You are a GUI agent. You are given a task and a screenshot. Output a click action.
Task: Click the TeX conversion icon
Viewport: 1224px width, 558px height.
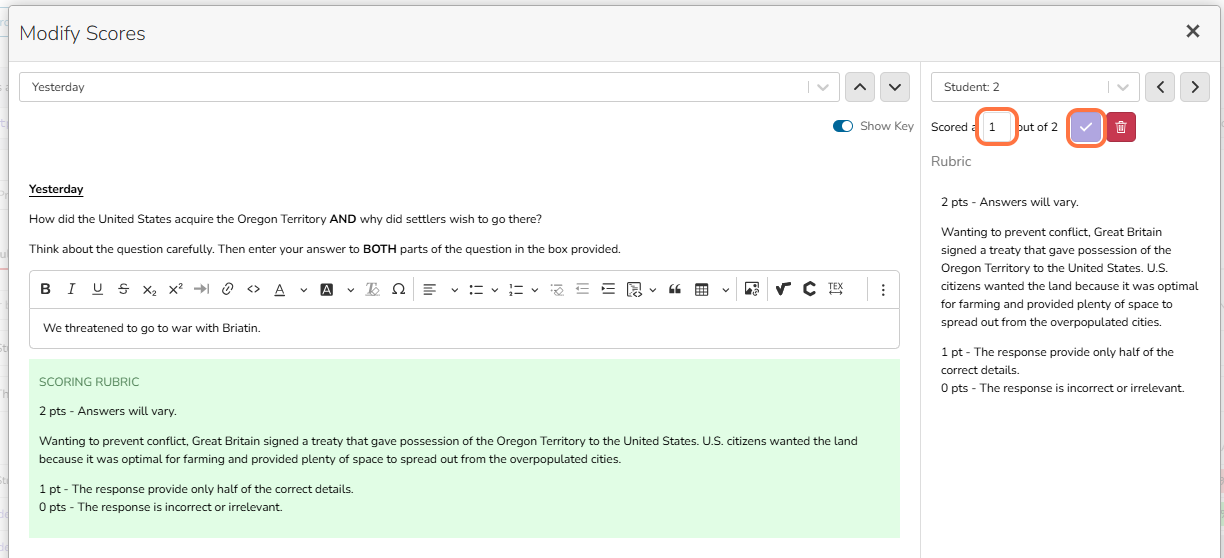pyautogui.click(x=835, y=290)
